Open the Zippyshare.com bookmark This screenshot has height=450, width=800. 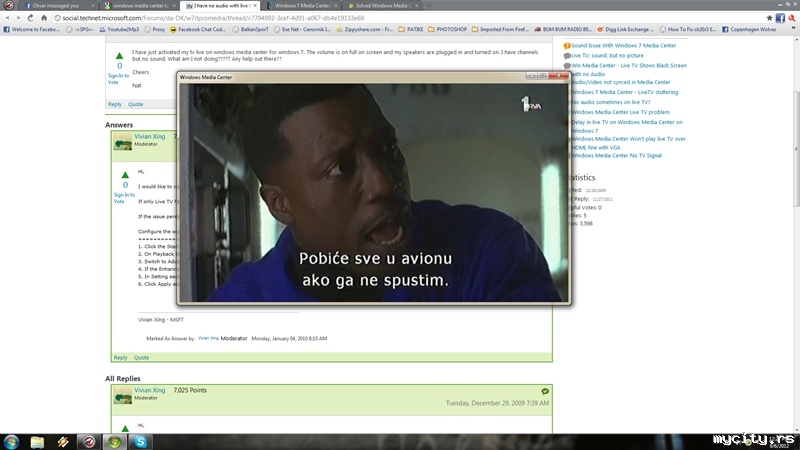(365, 30)
